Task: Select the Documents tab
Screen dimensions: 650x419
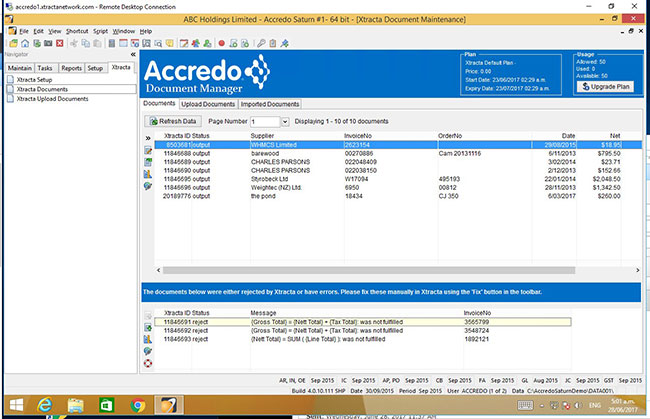Action: tap(159, 103)
